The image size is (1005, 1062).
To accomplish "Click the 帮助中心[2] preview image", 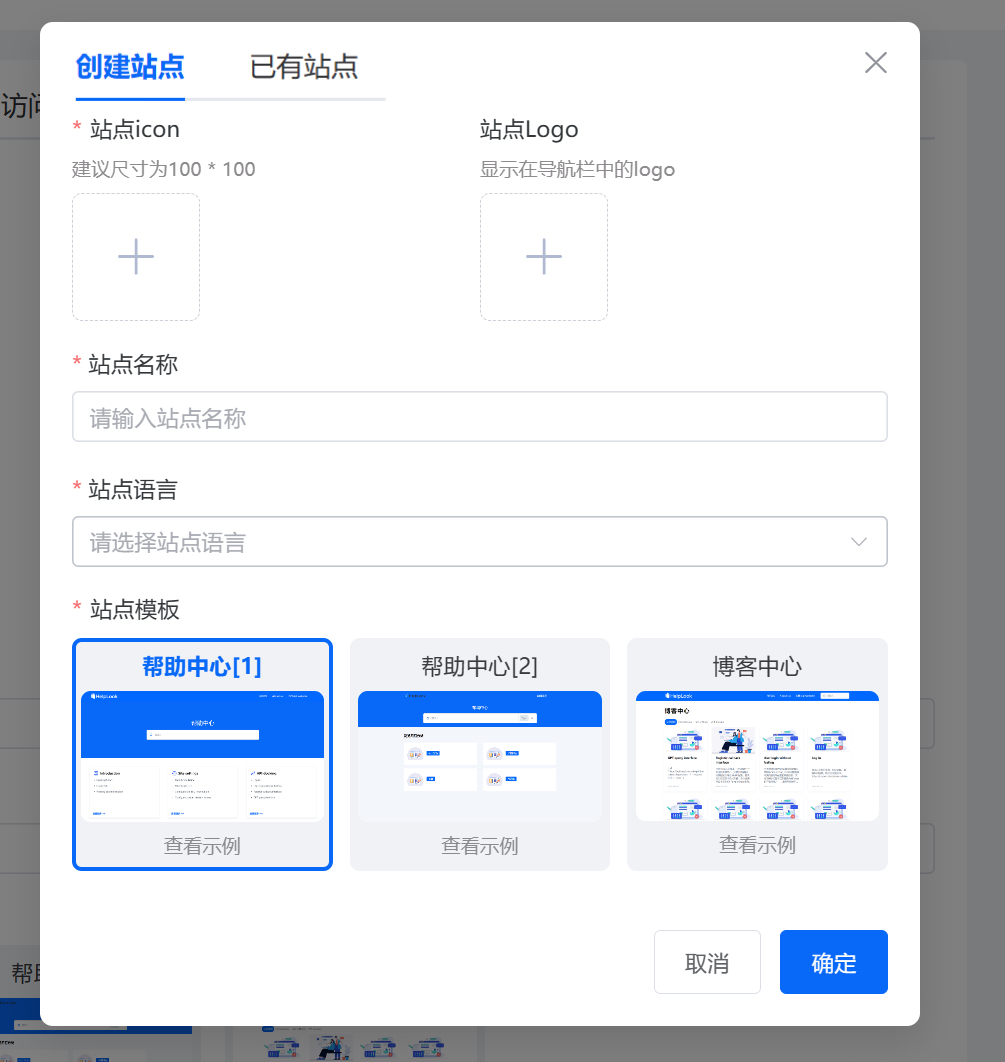I will tap(479, 756).
